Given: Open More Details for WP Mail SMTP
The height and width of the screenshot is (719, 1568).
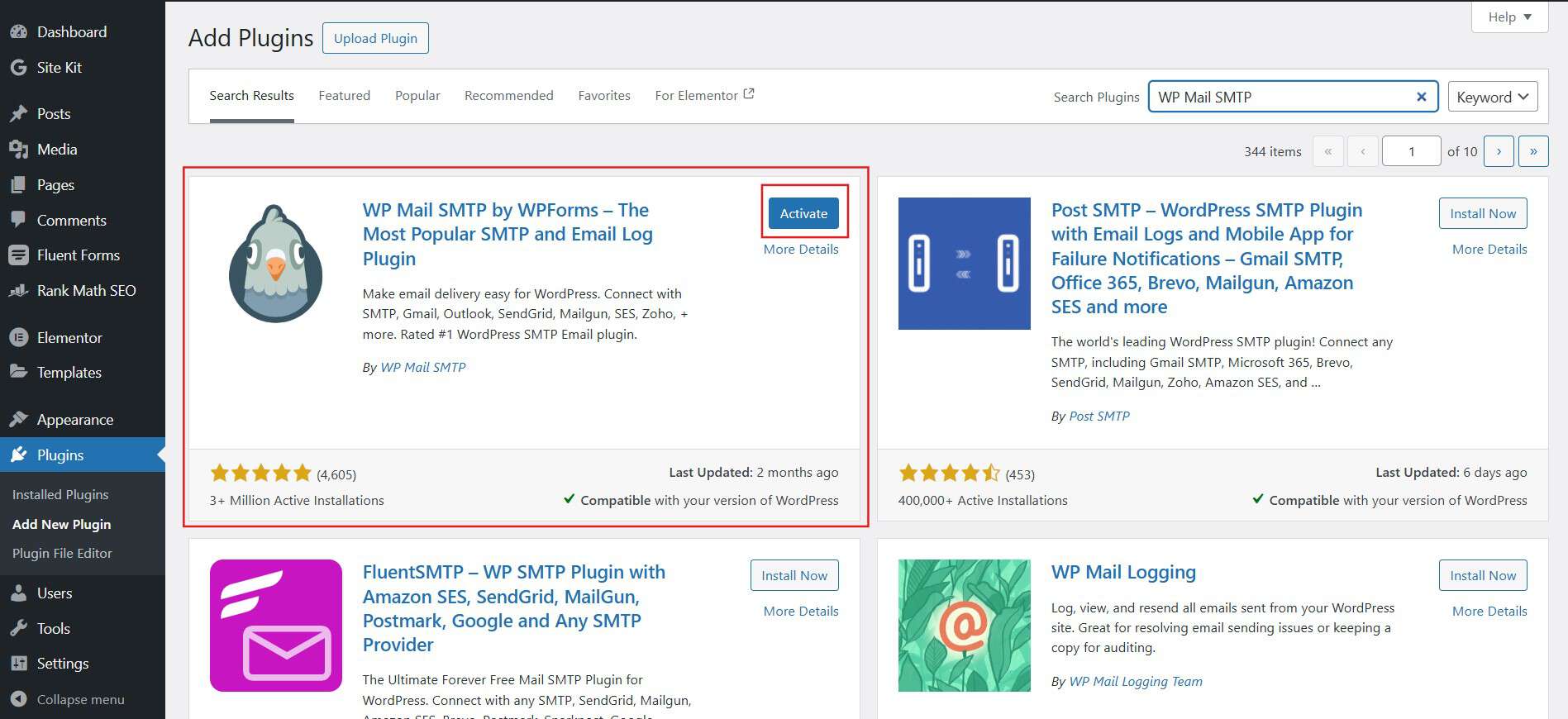Looking at the screenshot, I should coord(801,250).
